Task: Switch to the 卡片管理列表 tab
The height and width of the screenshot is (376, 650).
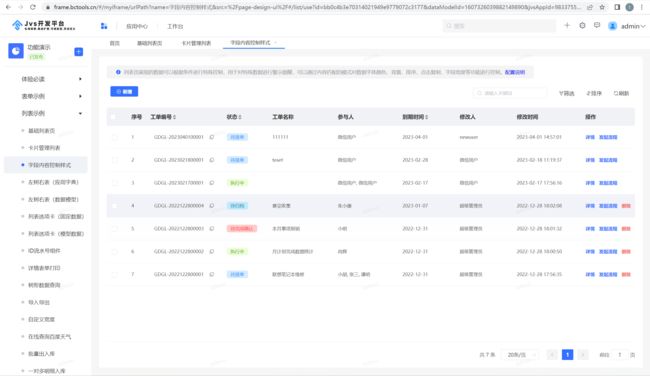Action: [x=196, y=43]
